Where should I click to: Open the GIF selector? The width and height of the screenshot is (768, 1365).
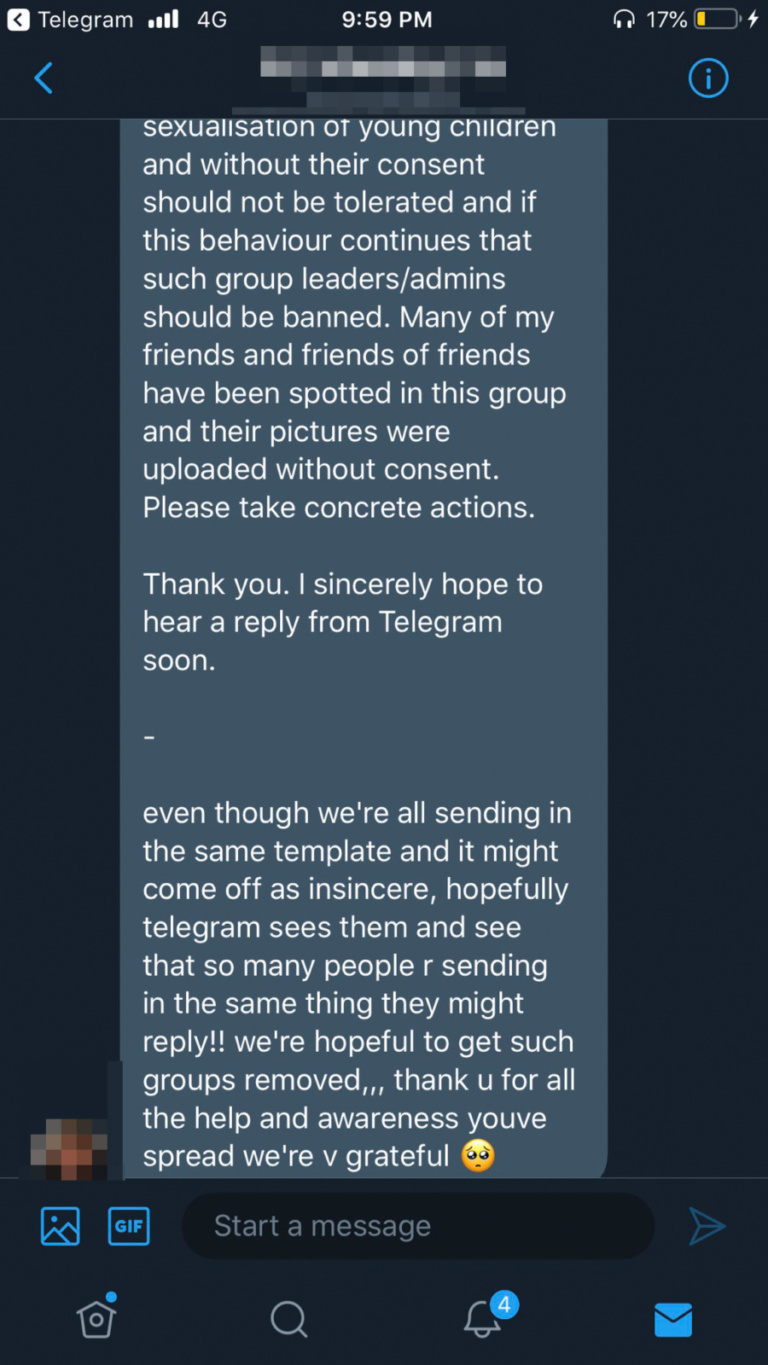[128, 1225]
